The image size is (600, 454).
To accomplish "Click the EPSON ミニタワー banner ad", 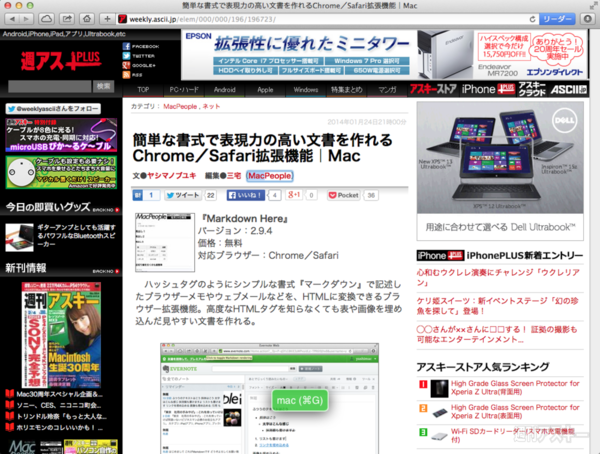I will pos(385,55).
